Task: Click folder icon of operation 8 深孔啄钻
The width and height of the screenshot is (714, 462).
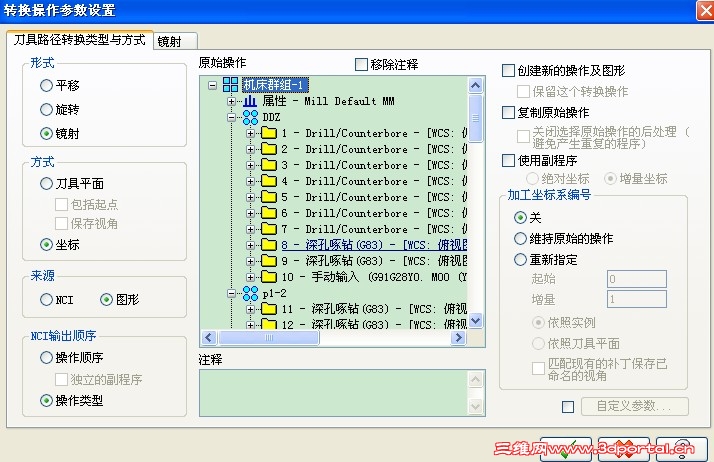Action: [269, 245]
